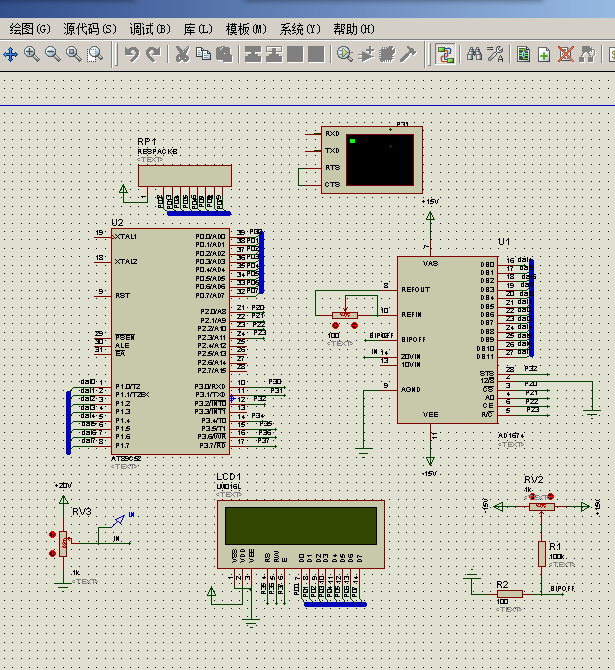Click the Packaging Tool chip icon
Viewport: 615px width, 670px height.
tap(387, 55)
